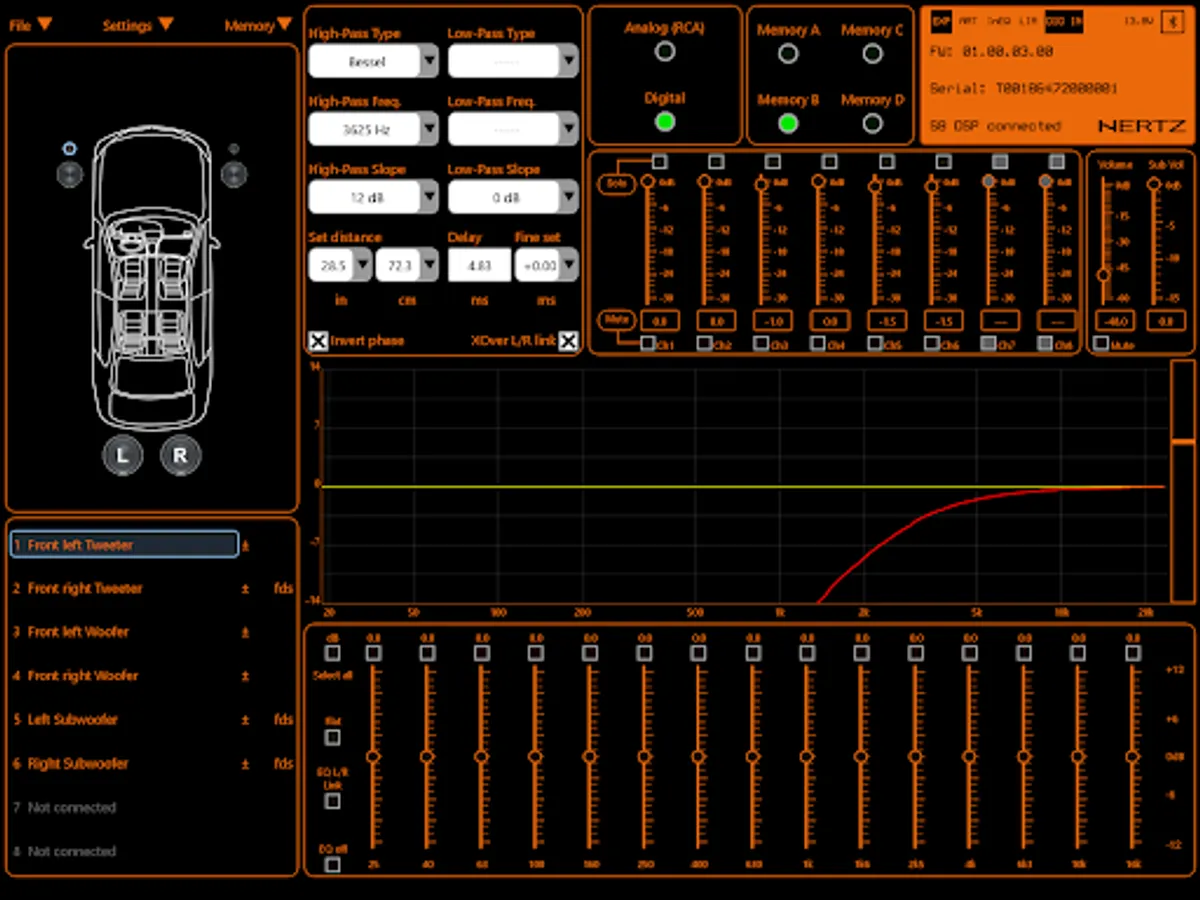Click the polarity icon for Front left Woofer
Screen dimensions: 1200x900
(x=245, y=632)
